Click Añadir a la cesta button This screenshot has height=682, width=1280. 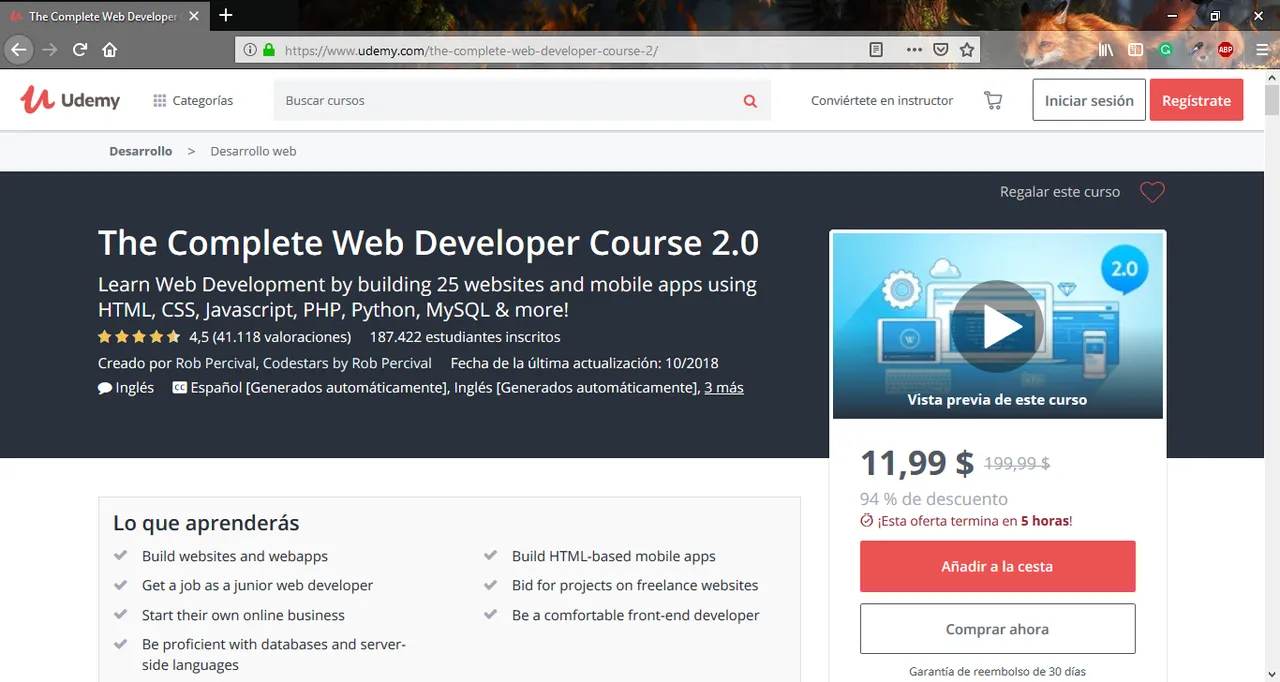[x=997, y=566]
